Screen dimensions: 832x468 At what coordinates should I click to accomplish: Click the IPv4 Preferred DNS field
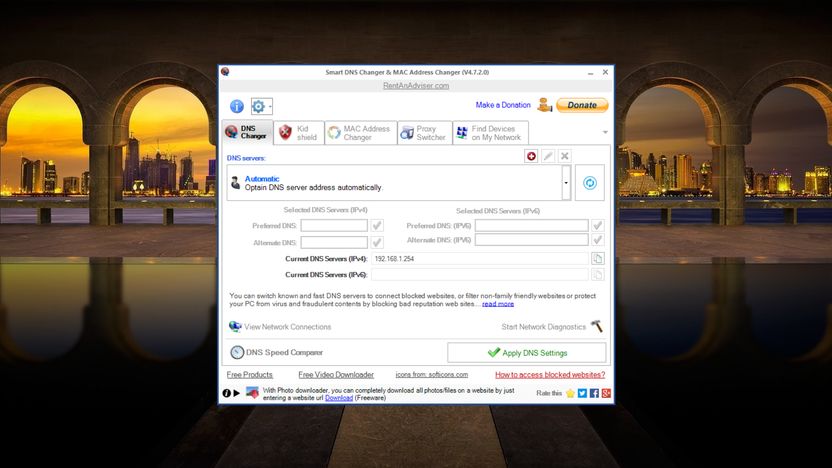(x=334, y=226)
